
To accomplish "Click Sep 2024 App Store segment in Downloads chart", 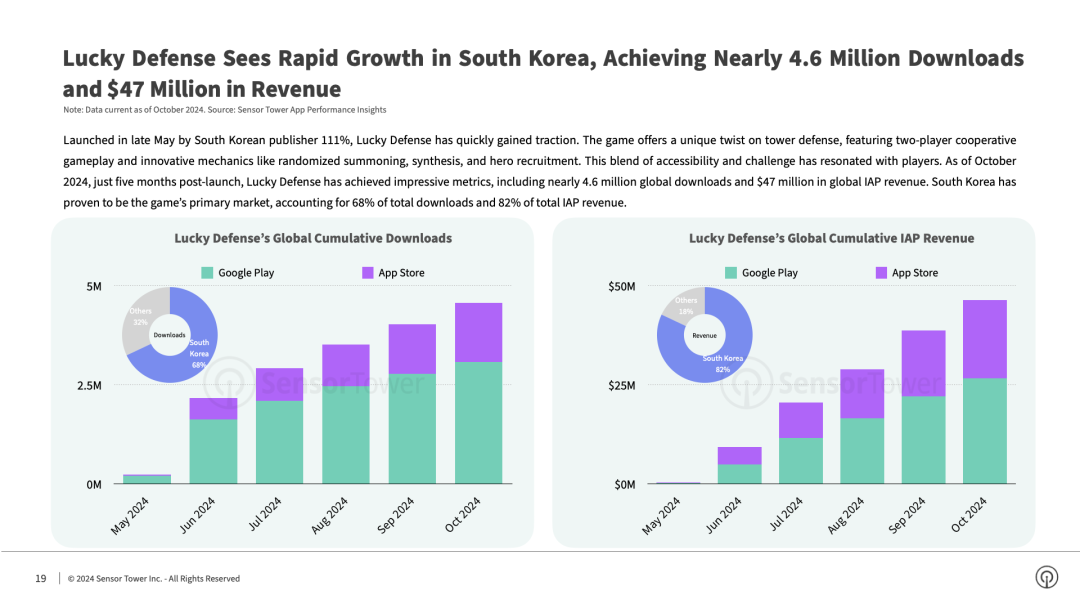I will click(x=412, y=349).
